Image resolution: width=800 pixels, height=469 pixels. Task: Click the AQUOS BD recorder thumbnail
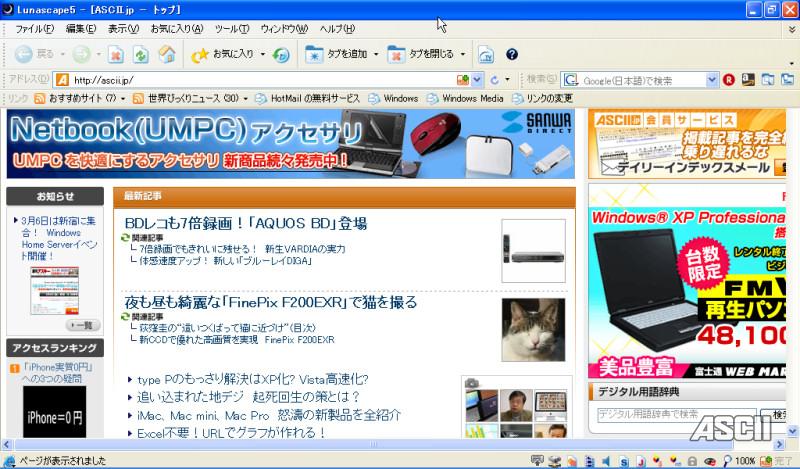point(533,251)
